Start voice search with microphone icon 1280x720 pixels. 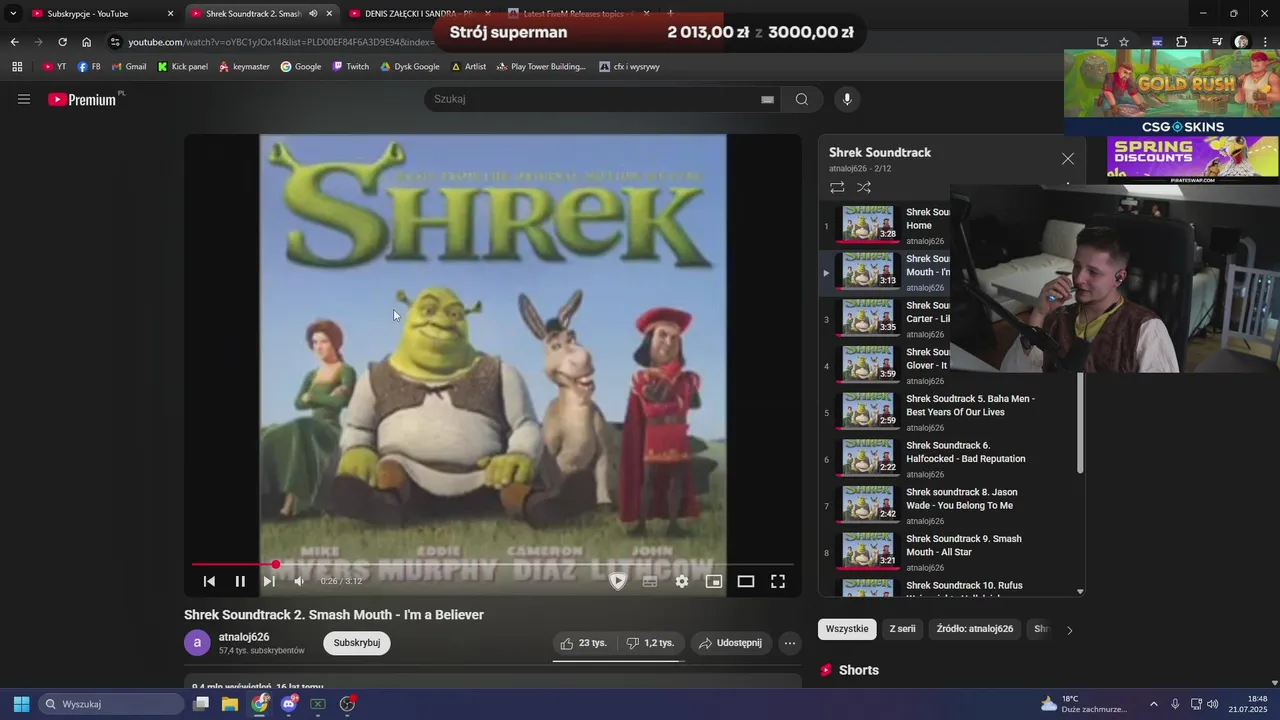847,99
